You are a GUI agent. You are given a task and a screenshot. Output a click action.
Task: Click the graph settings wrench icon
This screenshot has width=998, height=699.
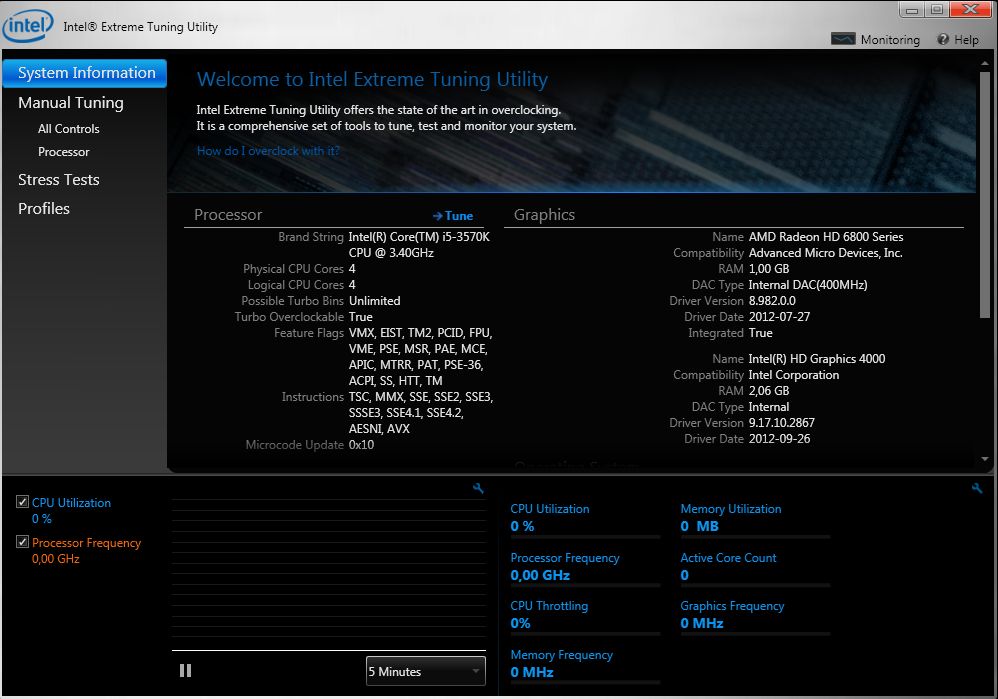coord(478,488)
